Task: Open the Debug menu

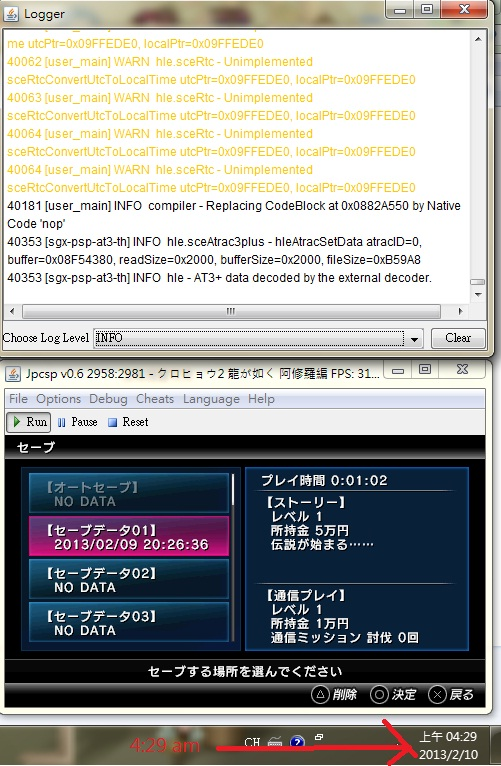Action: [108, 399]
